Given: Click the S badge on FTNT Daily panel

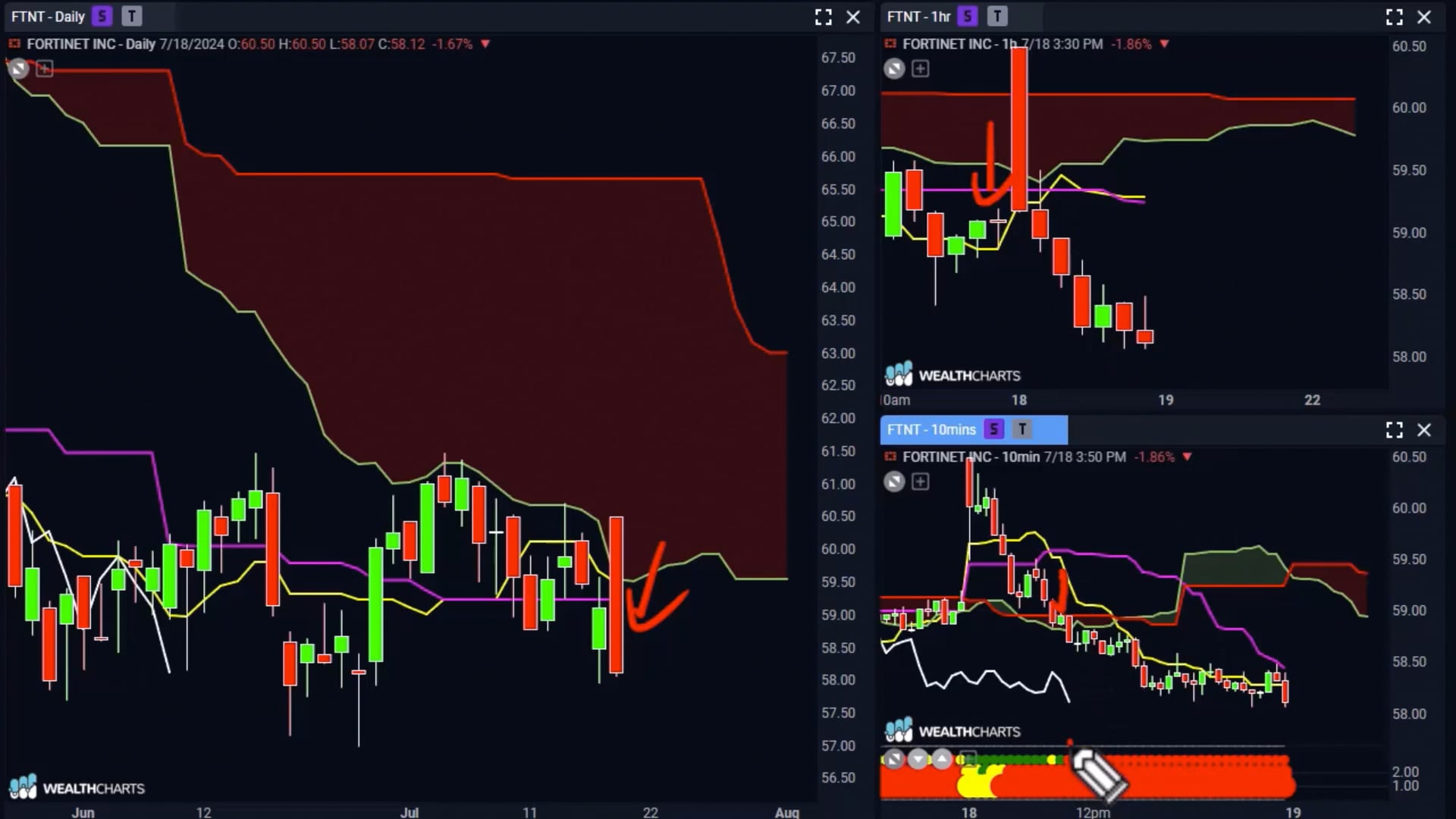Looking at the screenshot, I should click(102, 16).
